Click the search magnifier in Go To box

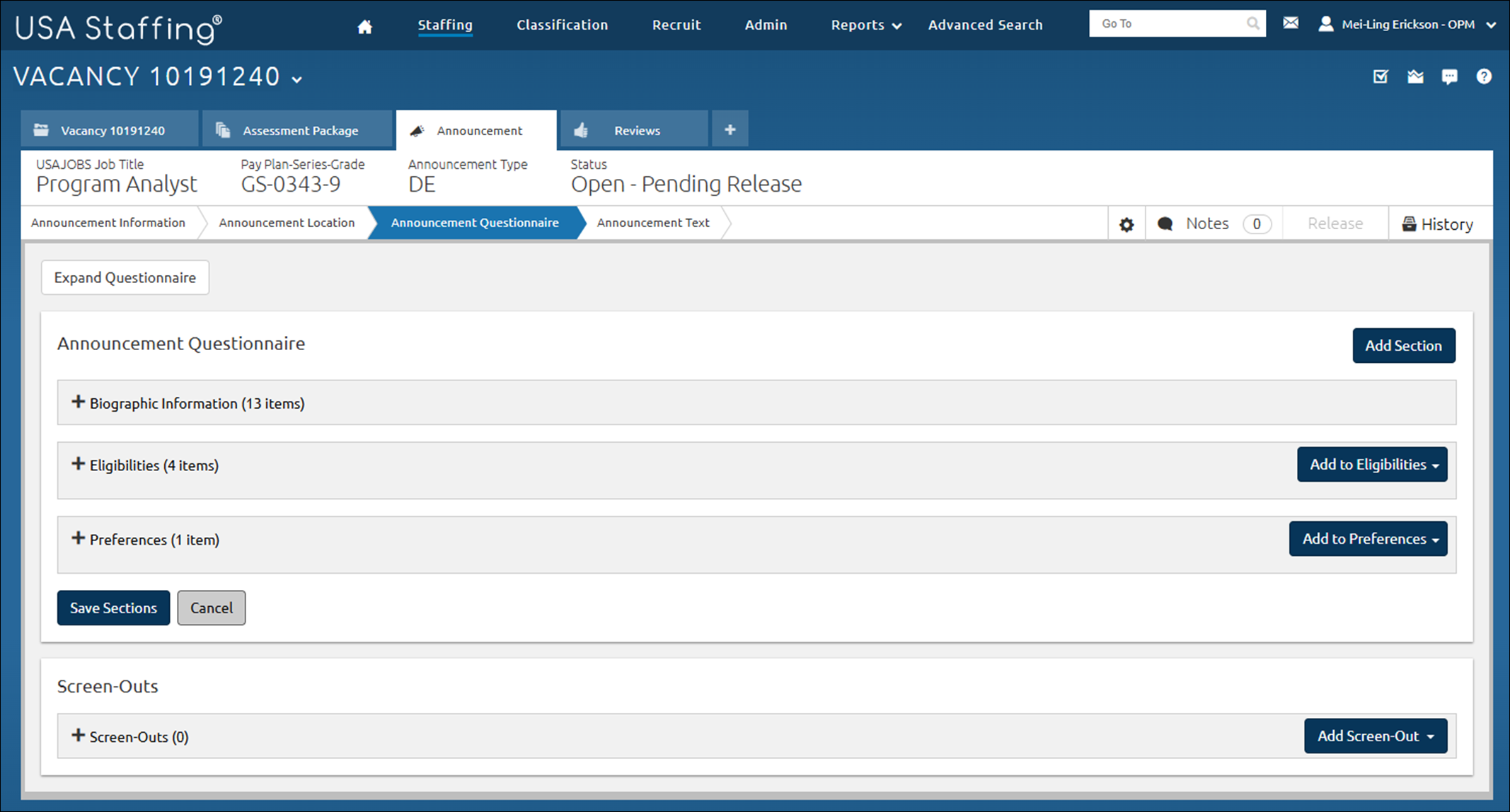coord(1252,23)
